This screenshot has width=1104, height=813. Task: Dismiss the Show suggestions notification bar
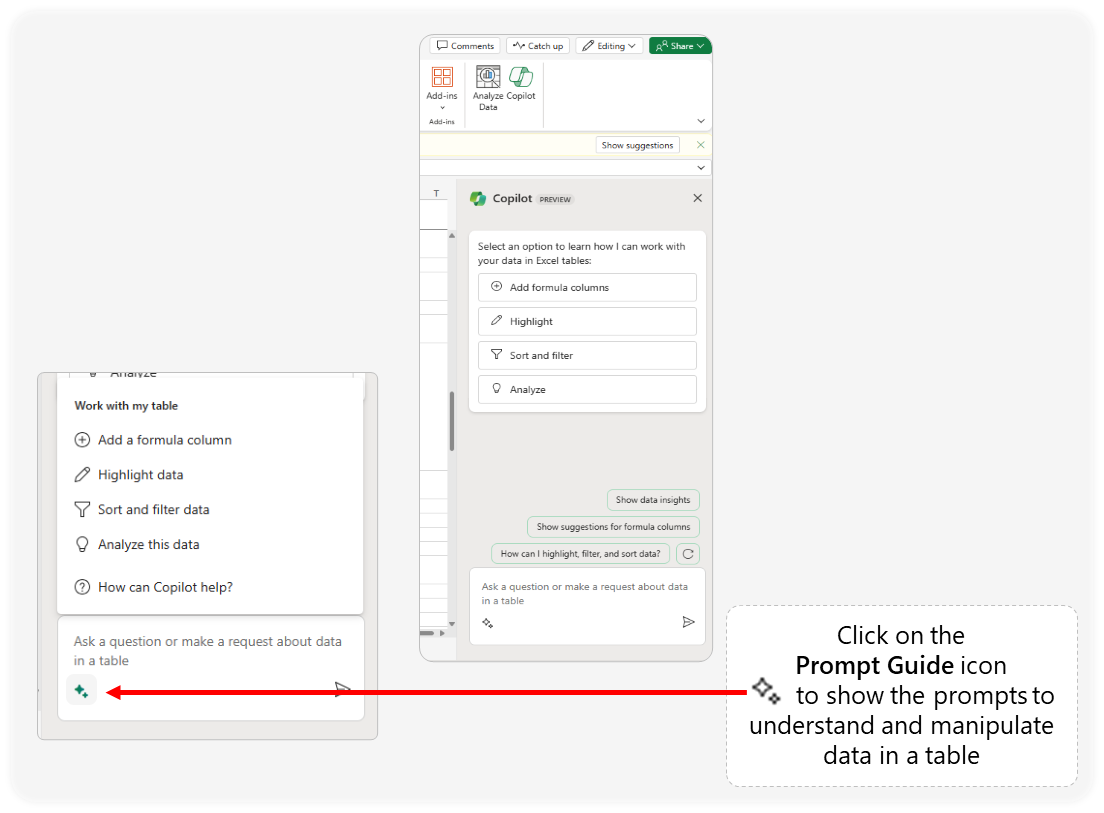pos(700,145)
